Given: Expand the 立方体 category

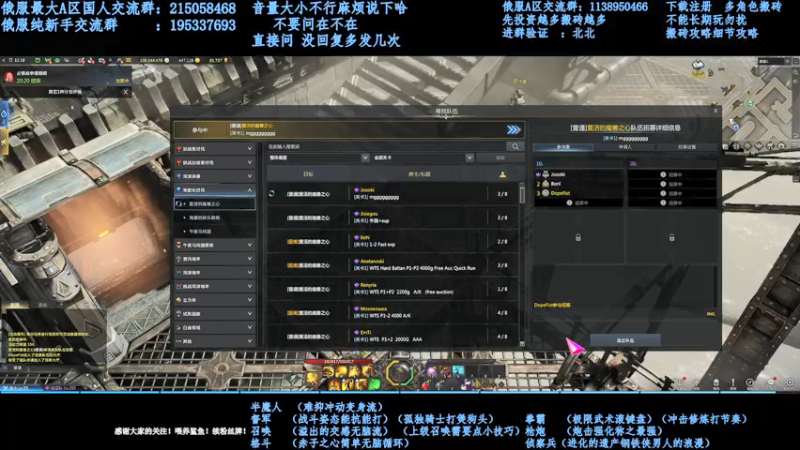Looking at the screenshot, I should pos(214,300).
